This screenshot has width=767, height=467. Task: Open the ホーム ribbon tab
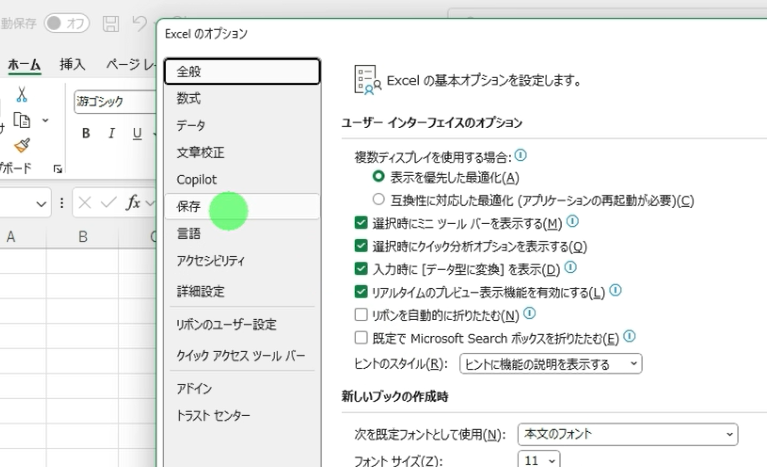coord(24,64)
